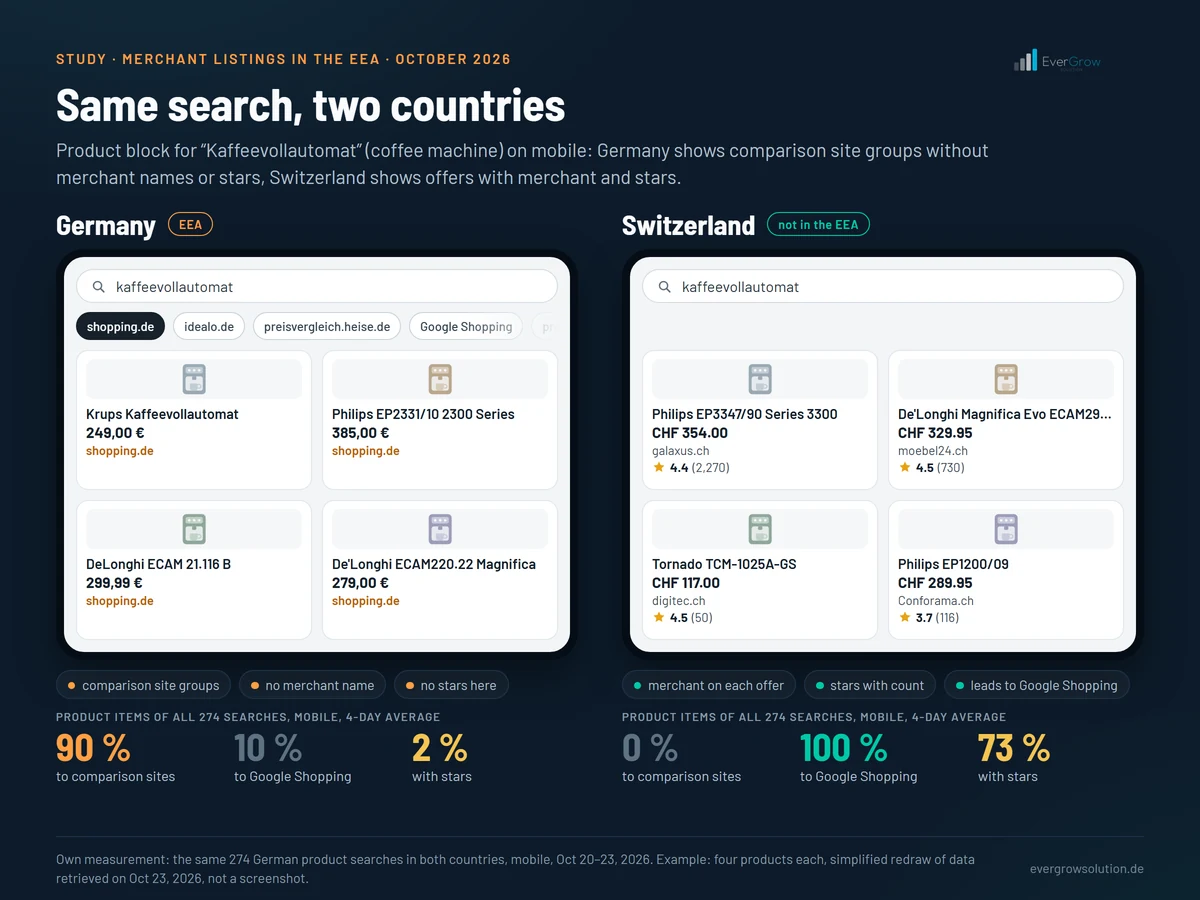Viewport: 1200px width, 900px height.
Task: Open shopping.de link under Krups Kaffeevollautomat
Action: point(120,451)
